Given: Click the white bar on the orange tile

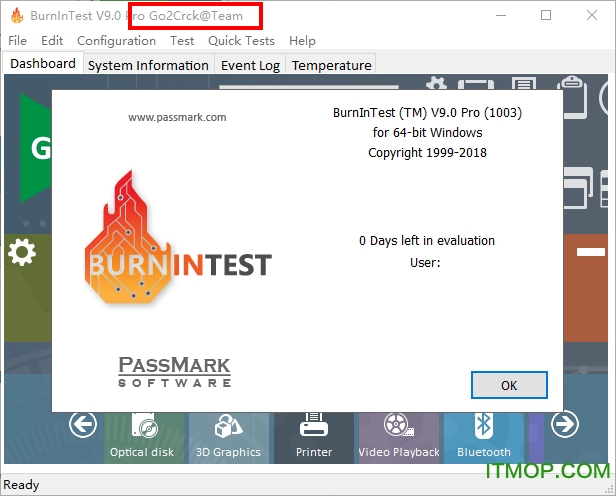Looking at the screenshot, I should (590, 252).
